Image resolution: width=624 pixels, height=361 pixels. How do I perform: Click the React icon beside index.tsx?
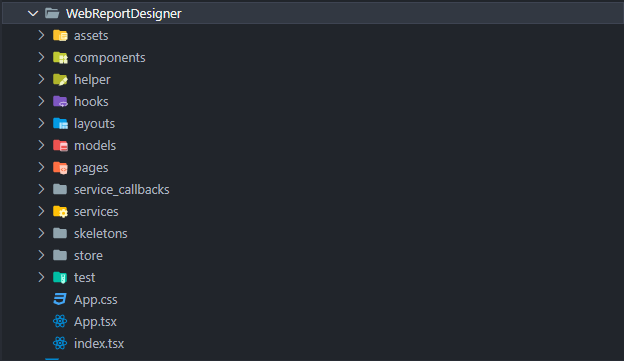[60, 343]
